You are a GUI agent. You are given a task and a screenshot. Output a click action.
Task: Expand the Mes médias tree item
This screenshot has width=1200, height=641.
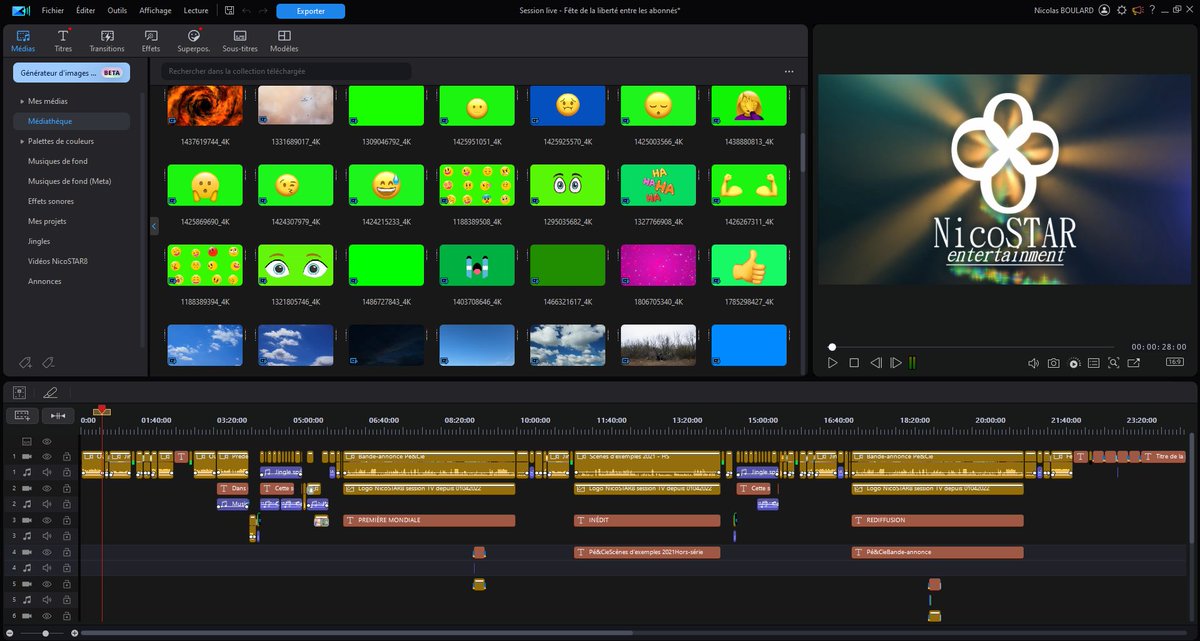[x=22, y=101]
